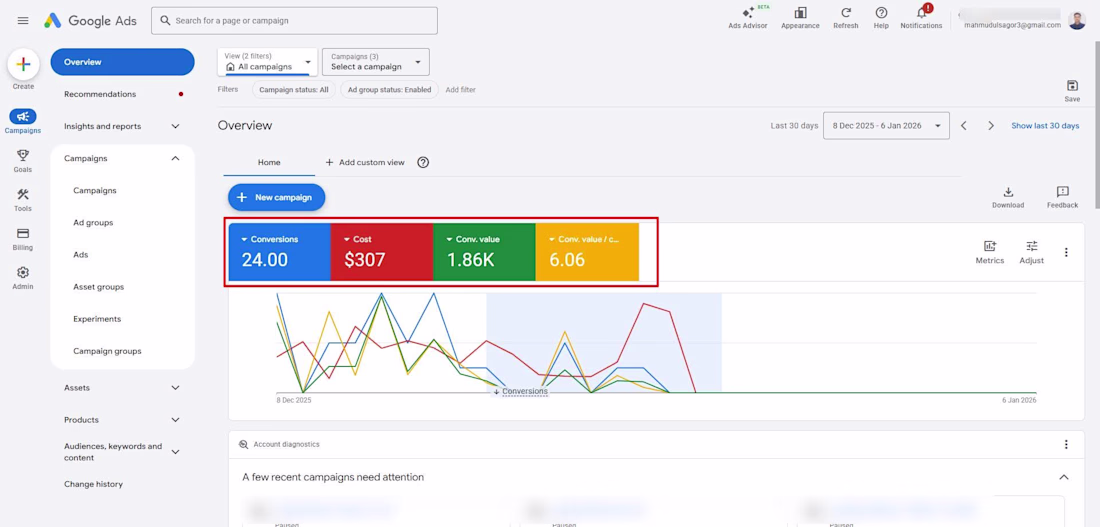Go to next date range
Viewport: 1100px width, 527px height.
(991, 126)
